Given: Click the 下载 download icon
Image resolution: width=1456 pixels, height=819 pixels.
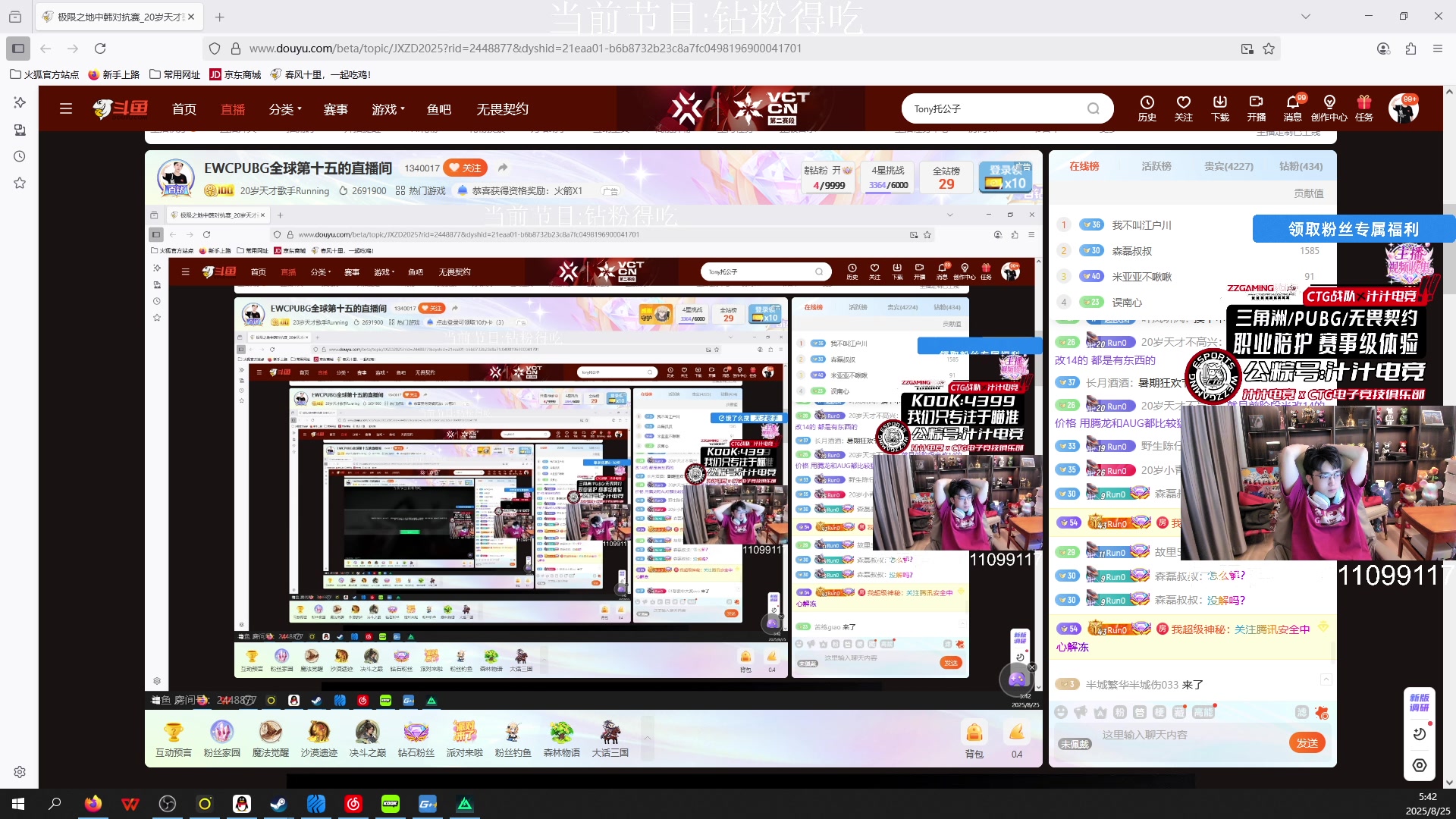Looking at the screenshot, I should click(x=1219, y=108).
